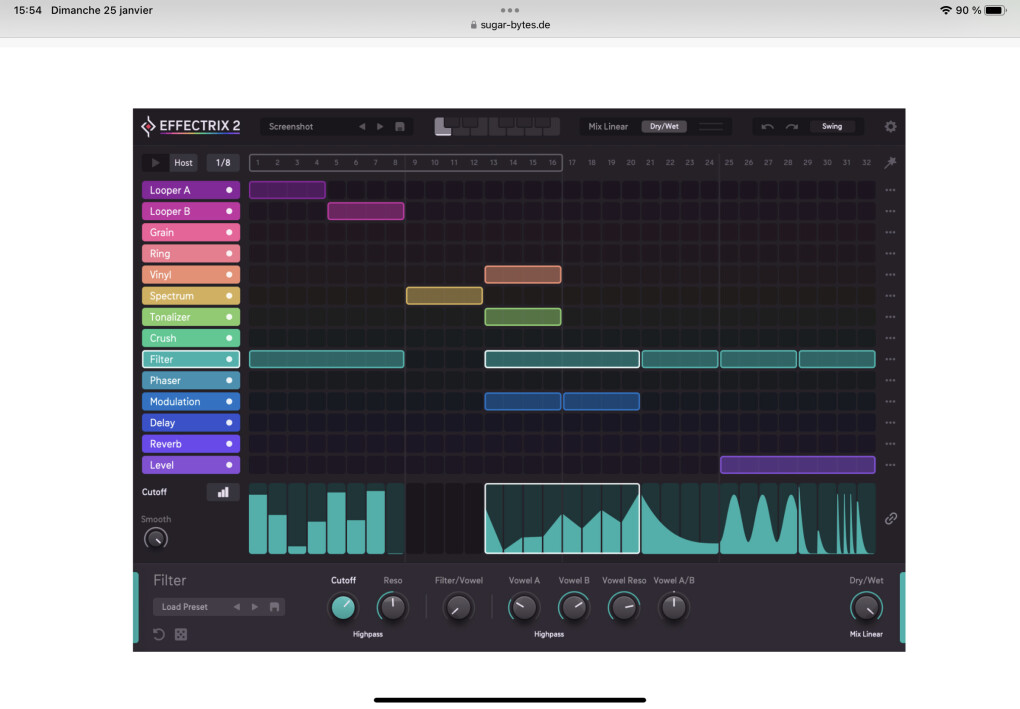Click the Filter randomize dice icon
This screenshot has height=709, width=1020.
click(181, 634)
